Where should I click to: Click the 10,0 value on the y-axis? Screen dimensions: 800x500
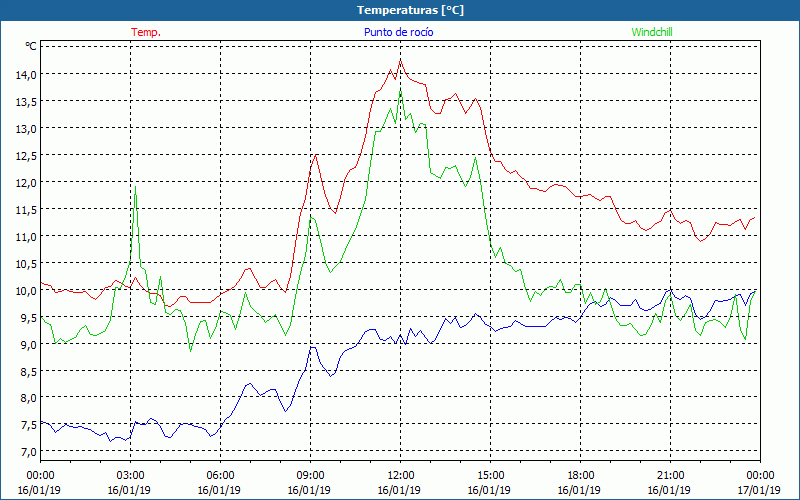[26, 290]
